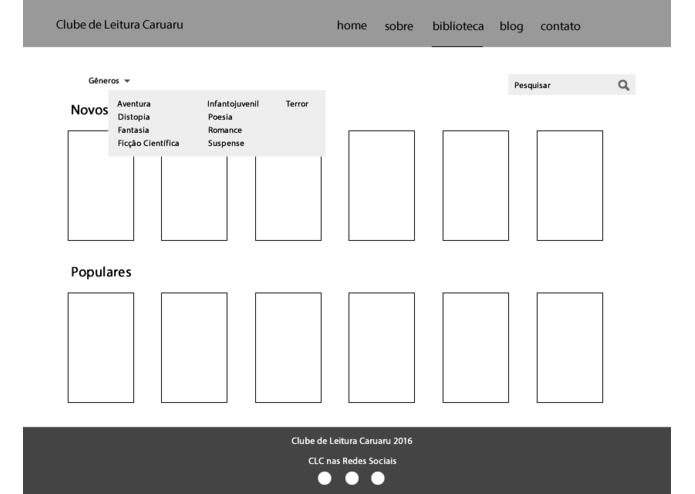The width and height of the screenshot is (695, 494).
Task: Select the biblioteca nav tab
Action: pyautogui.click(x=458, y=26)
